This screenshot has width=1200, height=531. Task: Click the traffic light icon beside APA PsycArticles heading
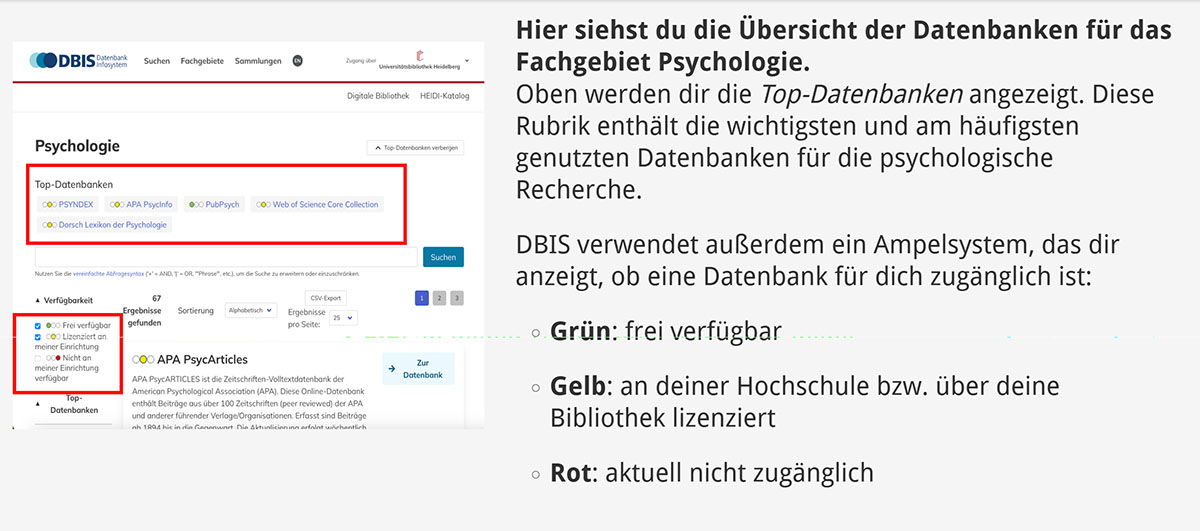(x=143, y=359)
